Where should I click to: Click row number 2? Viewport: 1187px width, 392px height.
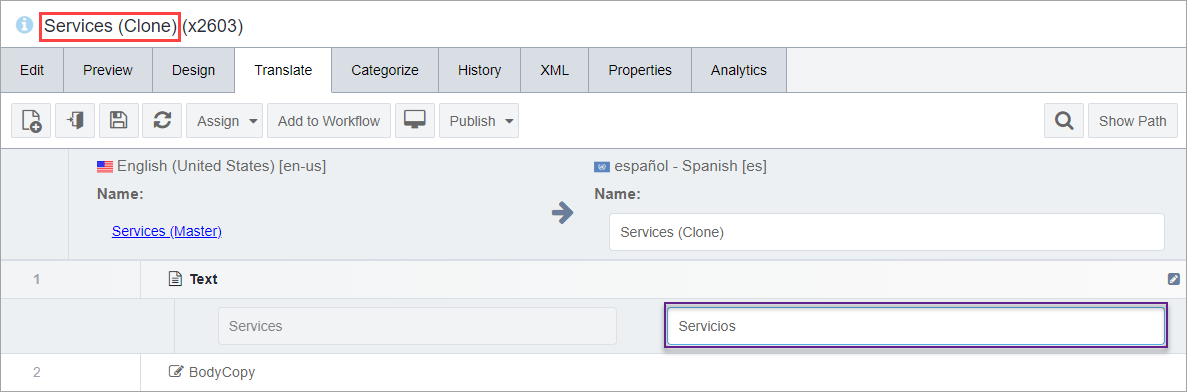[36, 372]
